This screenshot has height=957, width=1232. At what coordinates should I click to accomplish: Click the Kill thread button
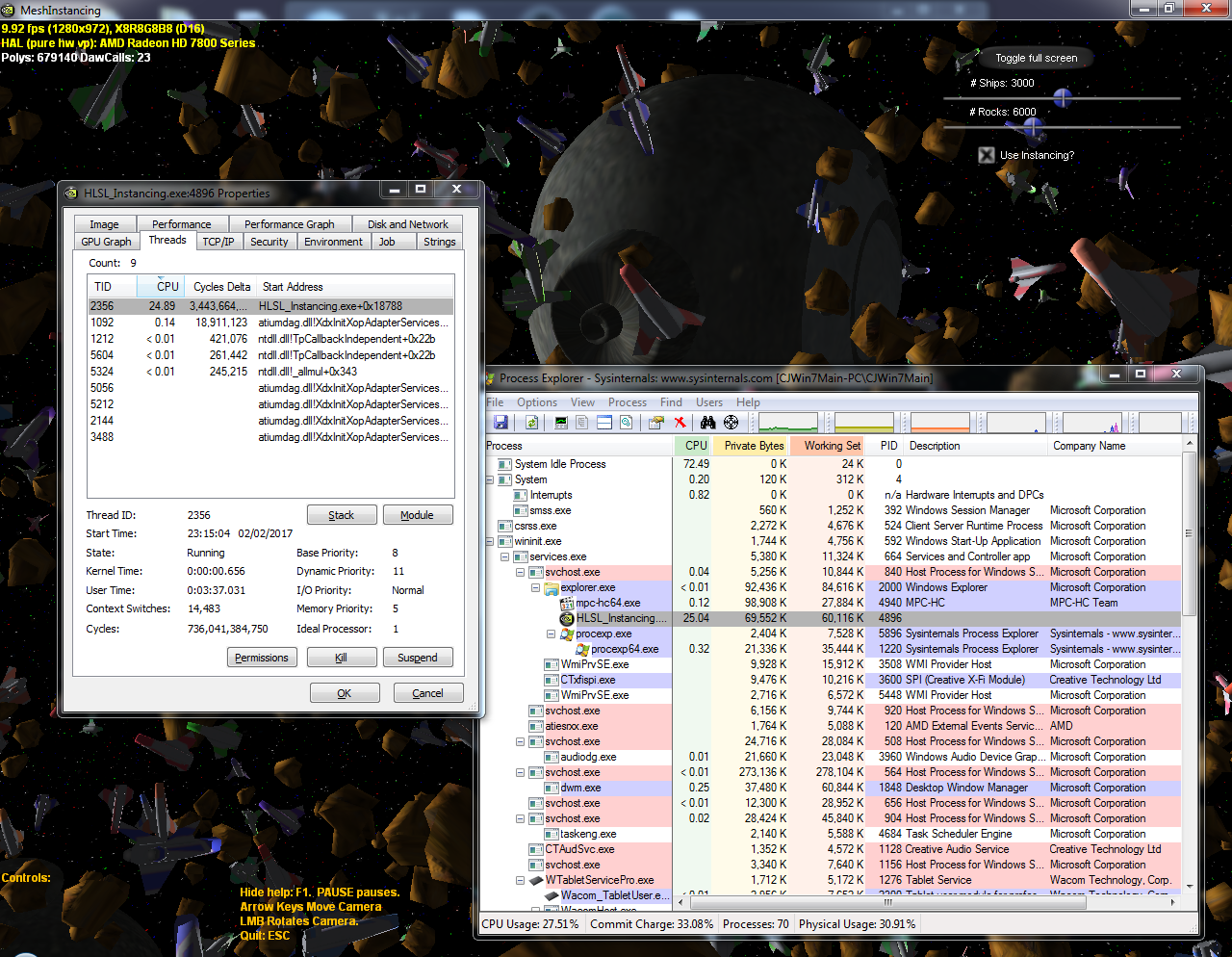[x=342, y=658]
